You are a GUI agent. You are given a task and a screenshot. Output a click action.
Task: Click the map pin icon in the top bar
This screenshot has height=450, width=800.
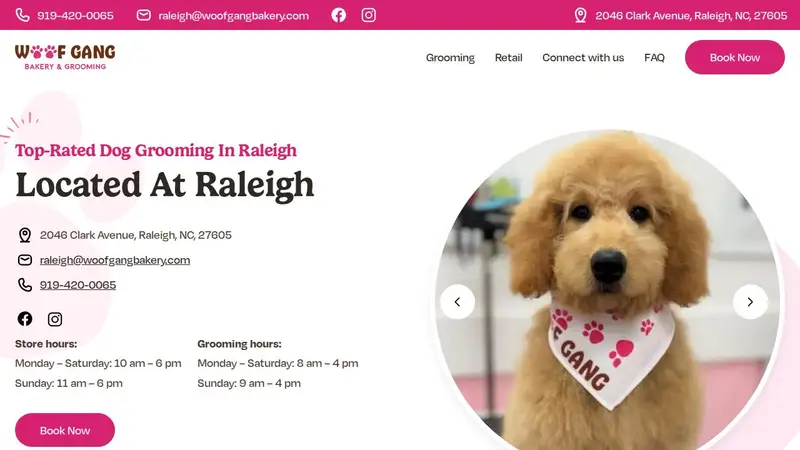[x=580, y=15]
